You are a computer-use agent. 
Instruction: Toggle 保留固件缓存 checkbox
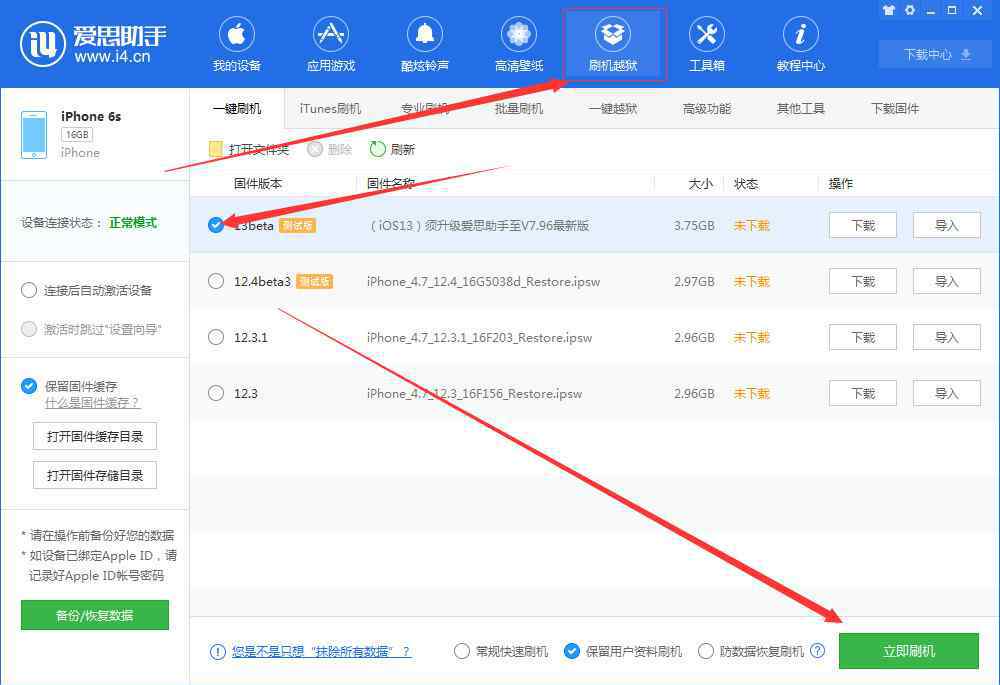coord(29,386)
